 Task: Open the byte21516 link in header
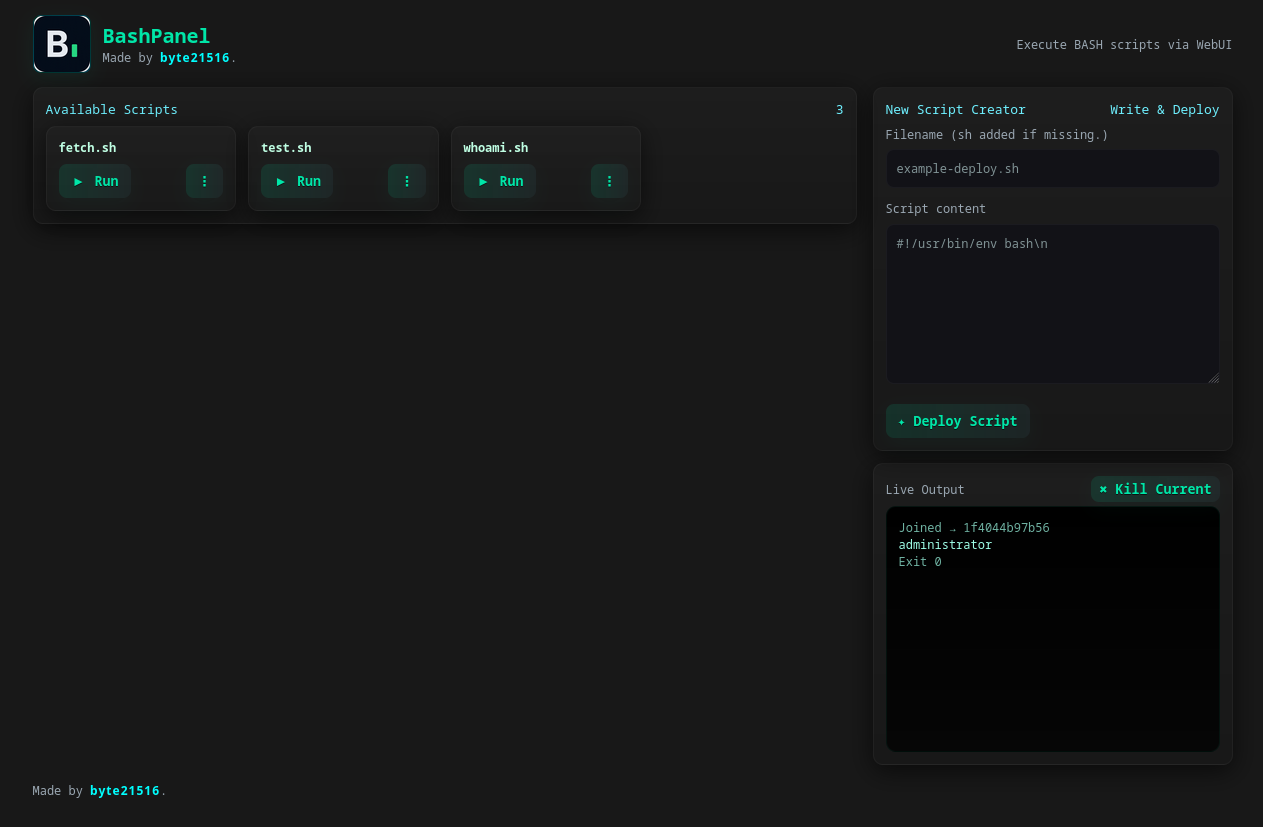[x=194, y=58]
